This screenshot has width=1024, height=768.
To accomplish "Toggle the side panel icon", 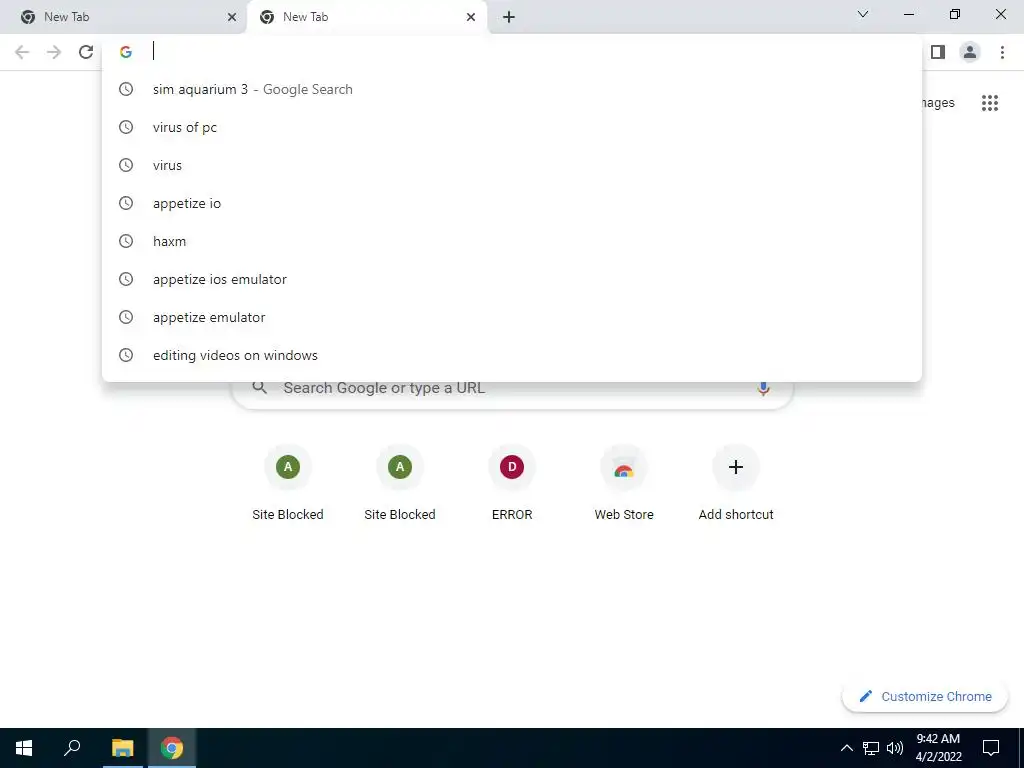I will pyautogui.click(x=938, y=52).
